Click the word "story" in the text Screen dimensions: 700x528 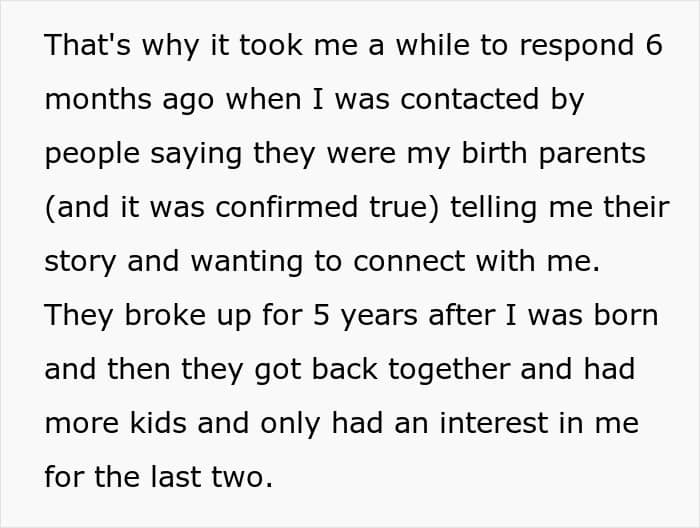point(80,262)
